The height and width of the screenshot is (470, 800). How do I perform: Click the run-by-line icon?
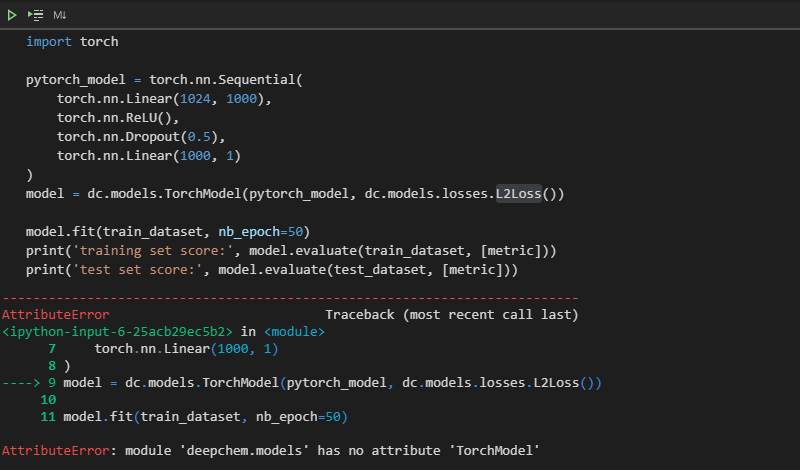click(35, 15)
